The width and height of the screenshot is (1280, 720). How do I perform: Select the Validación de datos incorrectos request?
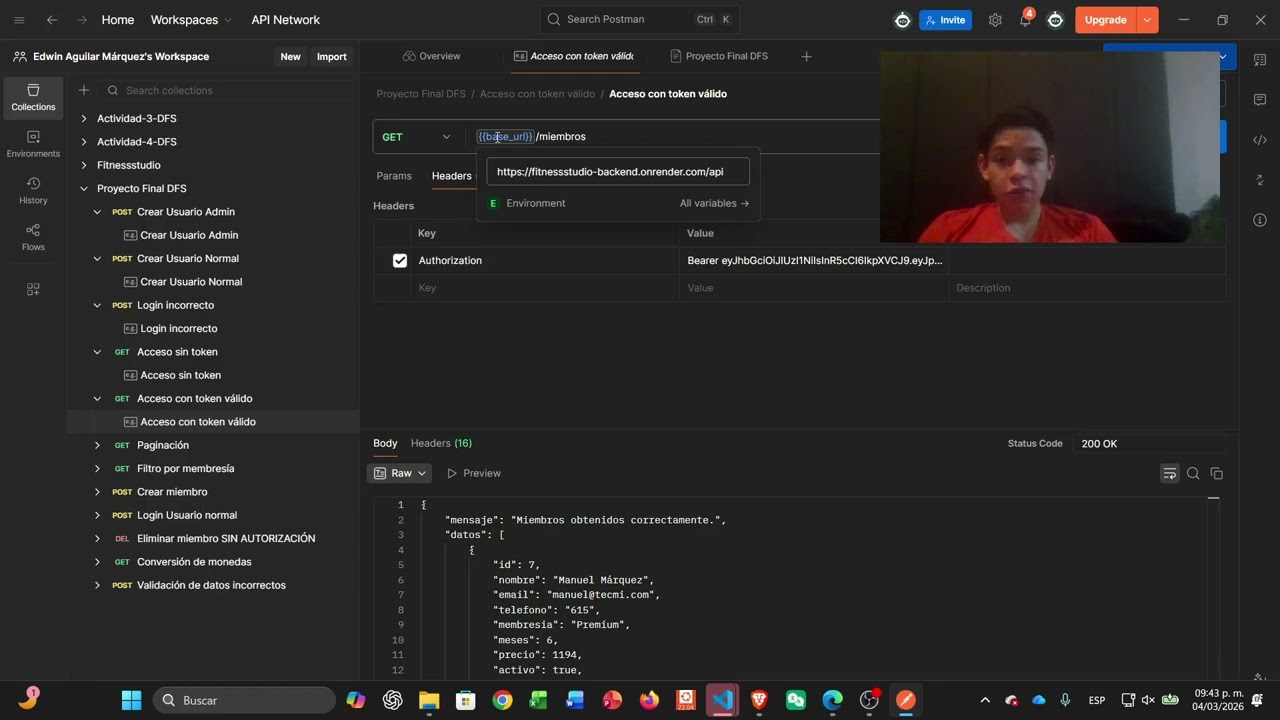(x=211, y=585)
